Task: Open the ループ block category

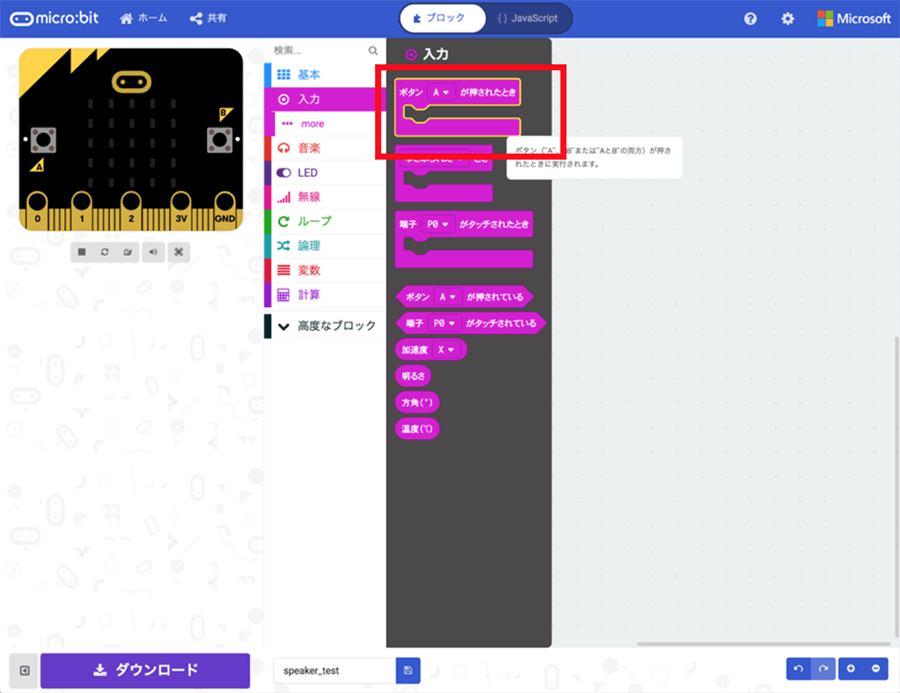Action: coord(325,222)
